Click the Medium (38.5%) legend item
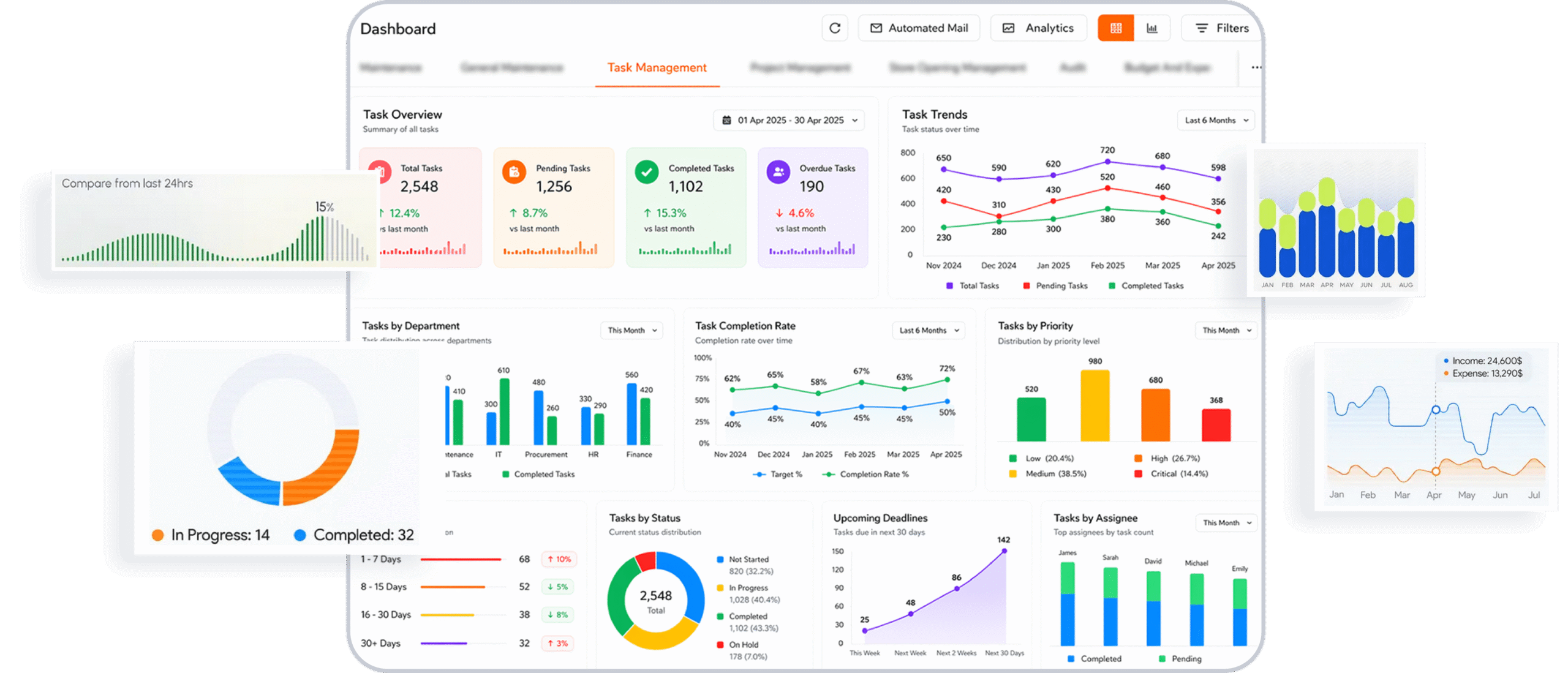The width and height of the screenshot is (1568, 673). pyautogui.click(x=1047, y=473)
